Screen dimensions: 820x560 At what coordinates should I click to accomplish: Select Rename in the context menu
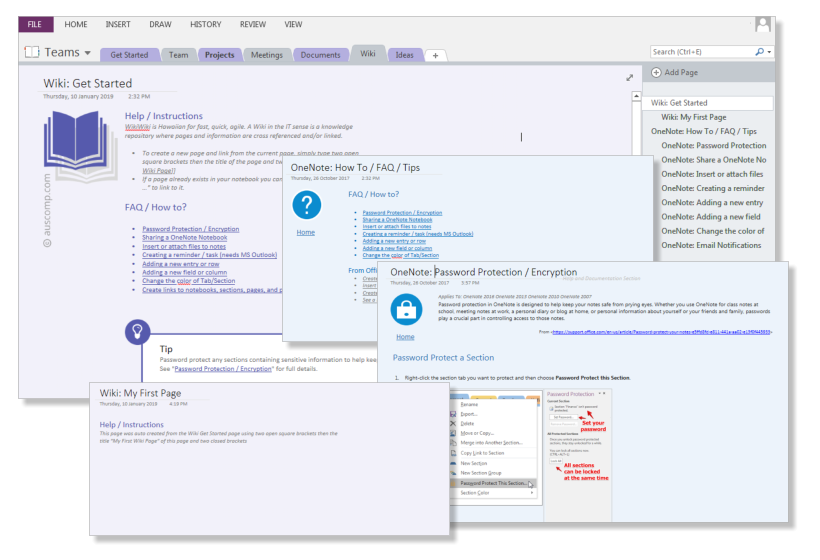[x=469, y=404]
